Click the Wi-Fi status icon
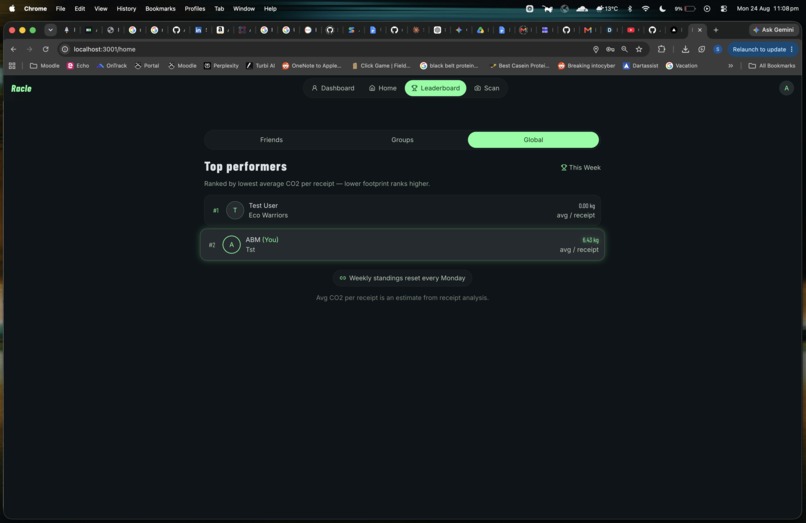Screen dimensions: 806x523 646,9
